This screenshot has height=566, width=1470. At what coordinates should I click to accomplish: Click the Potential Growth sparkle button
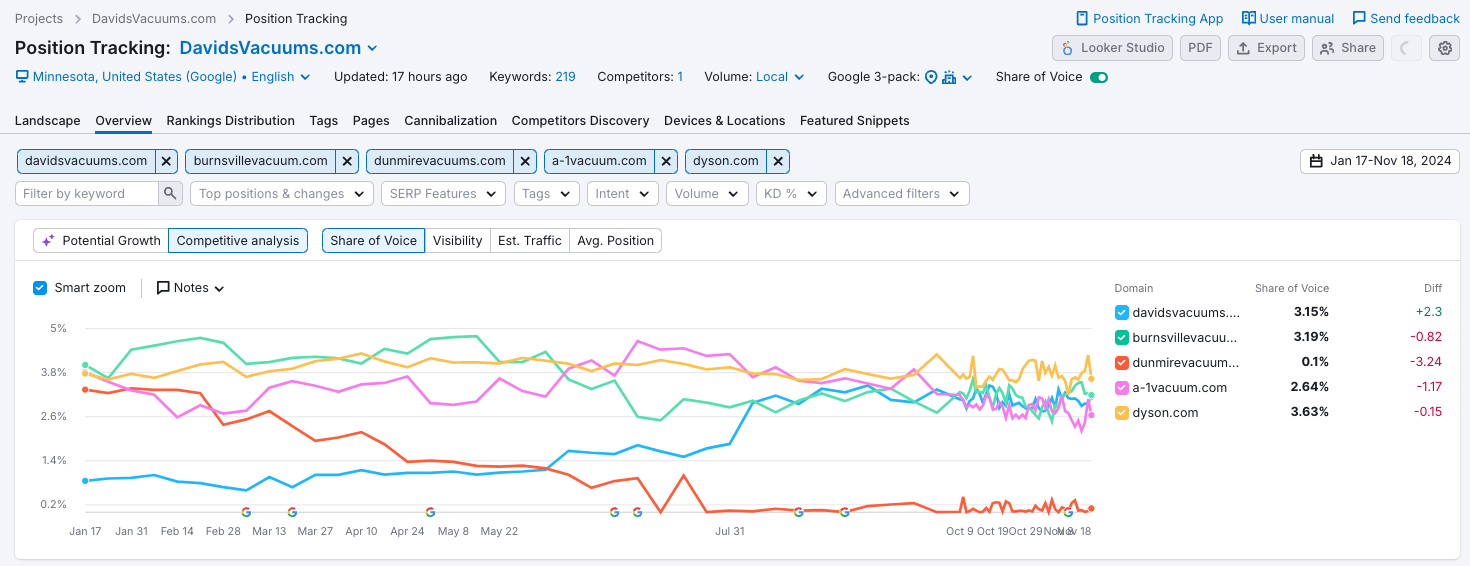(101, 241)
